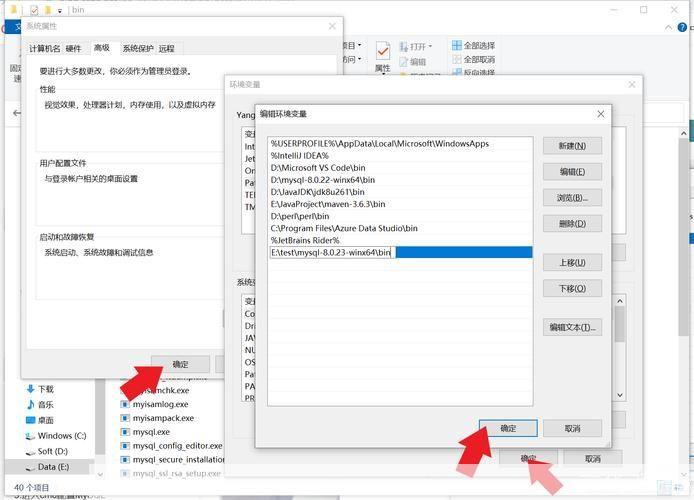Click 上移(U) to move entry up
Screen dimensions: 694x500
[x=572, y=262]
